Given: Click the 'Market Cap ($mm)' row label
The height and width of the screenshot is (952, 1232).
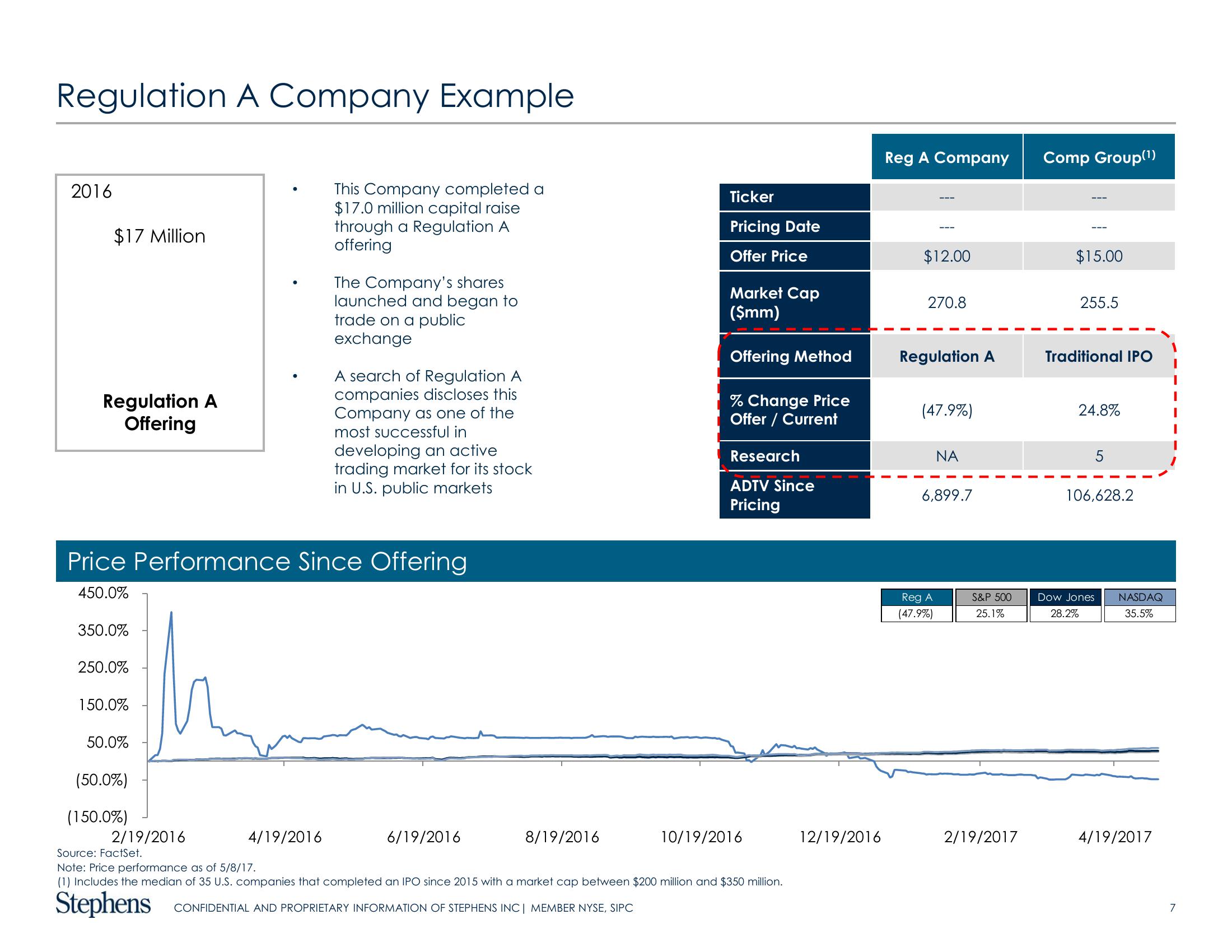Looking at the screenshot, I should click(x=794, y=302).
